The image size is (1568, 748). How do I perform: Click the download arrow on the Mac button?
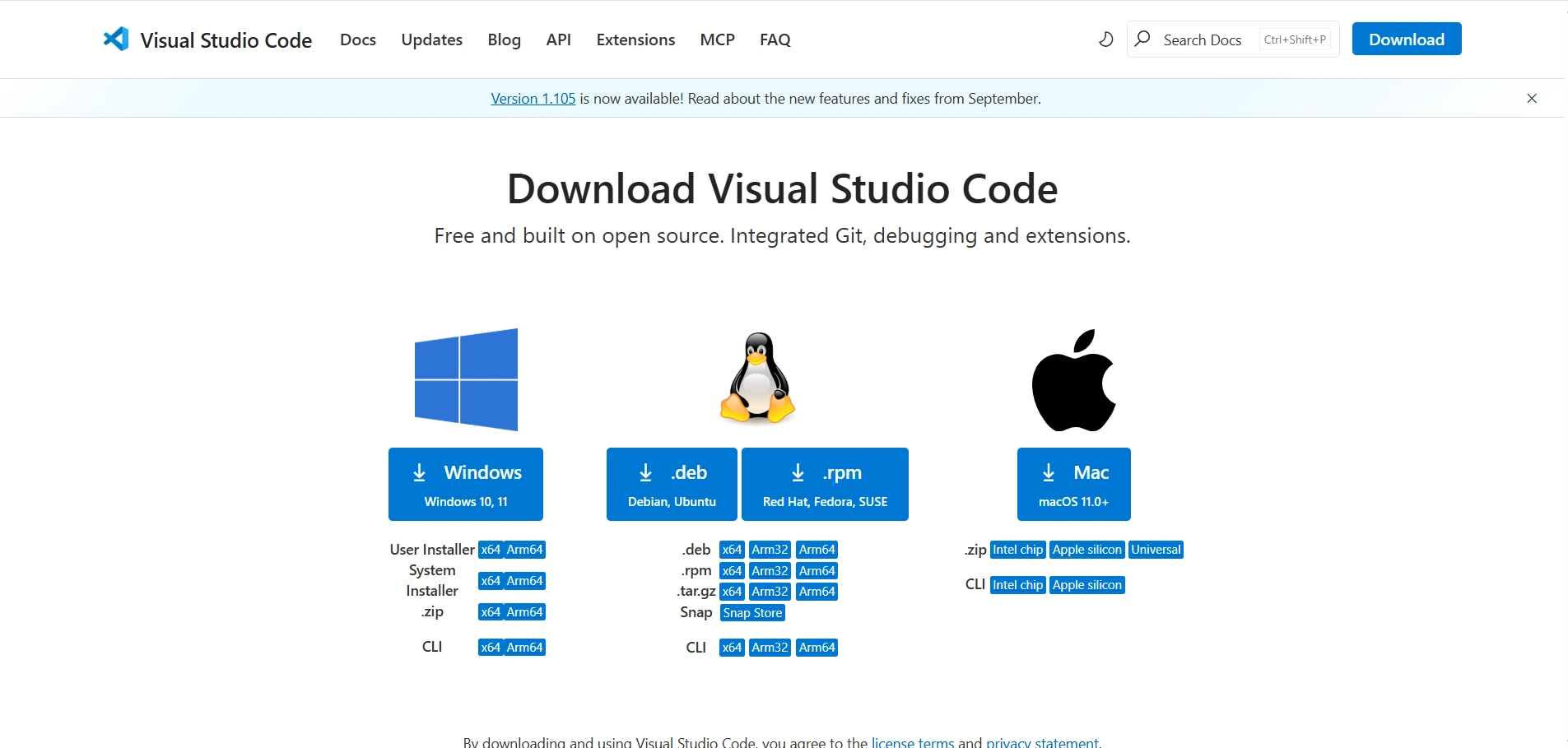[1047, 472]
